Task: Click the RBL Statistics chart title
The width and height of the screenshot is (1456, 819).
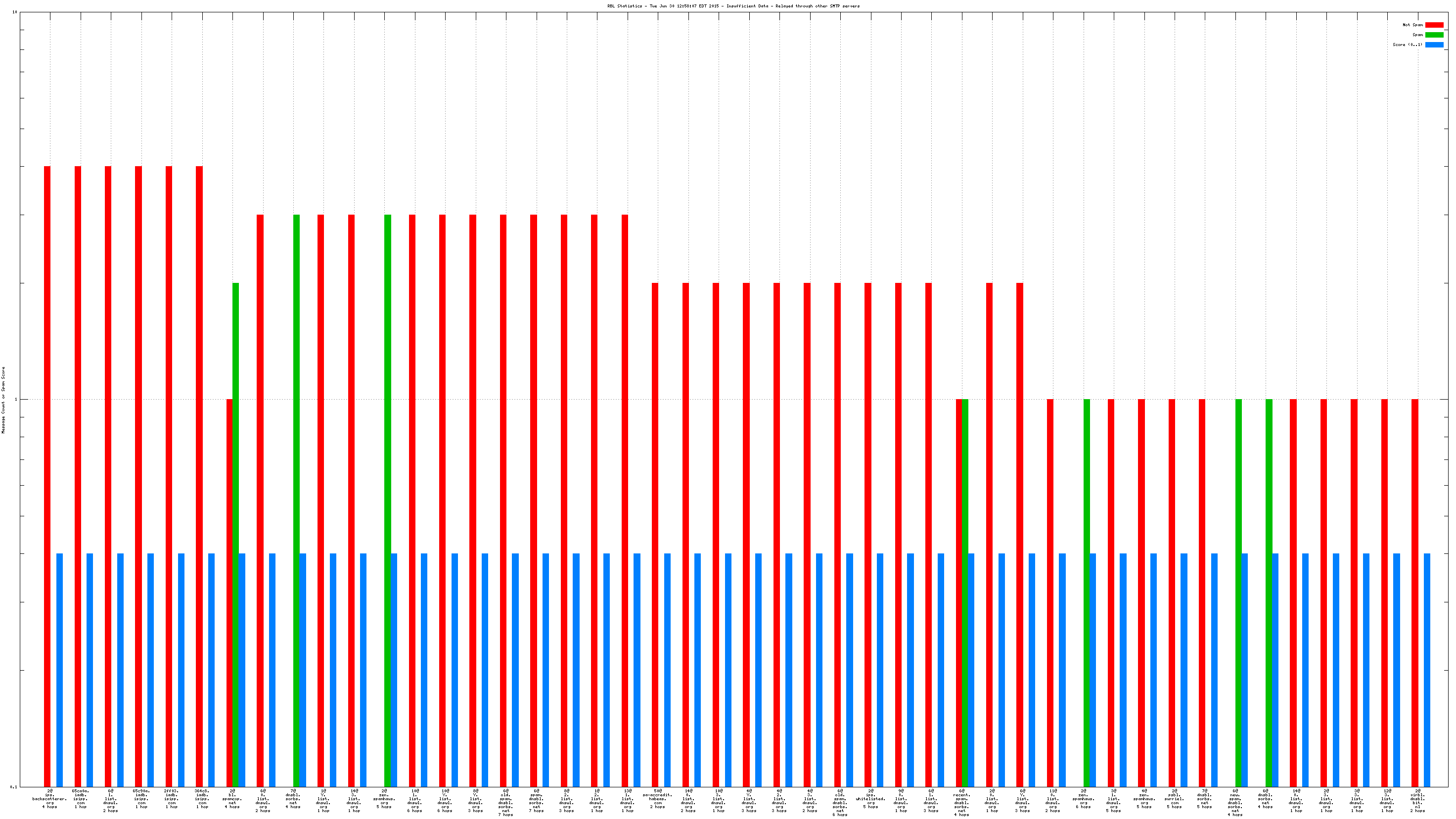Action: [733, 6]
